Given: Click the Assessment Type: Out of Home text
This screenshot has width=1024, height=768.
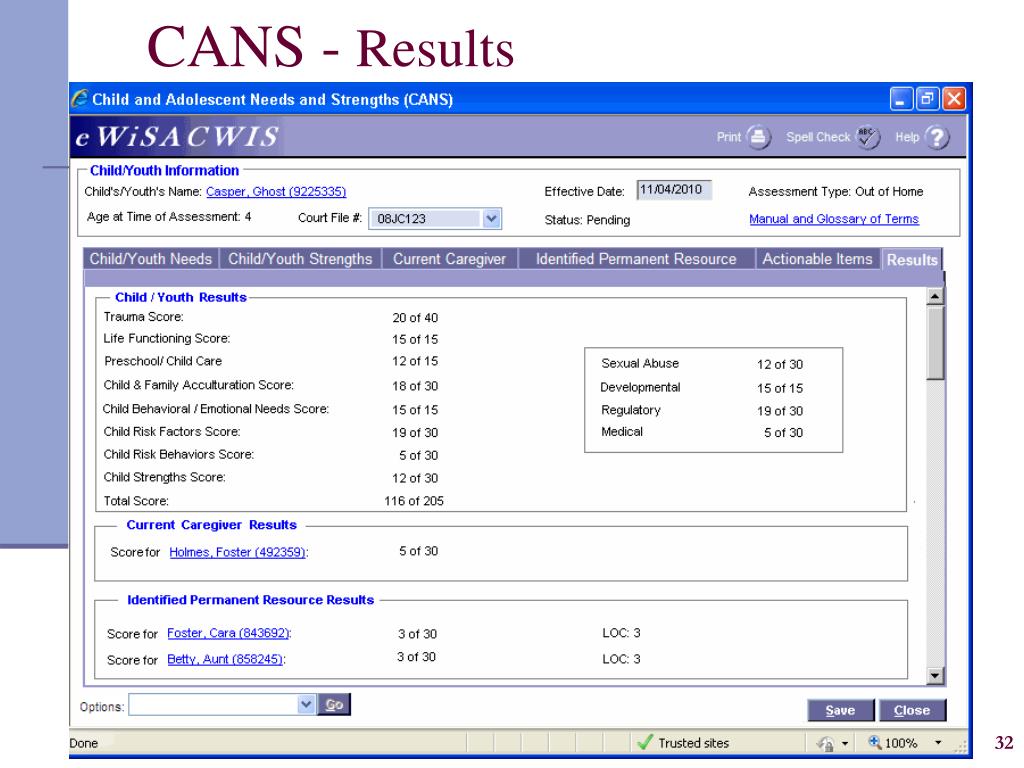Looking at the screenshot, I should [x=836, y=191].
